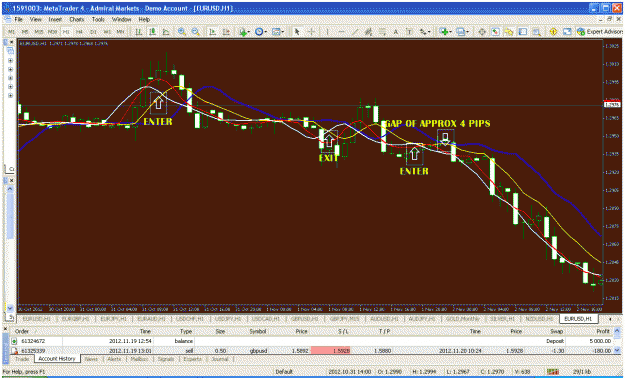The width and height of the screenshot is (625, 378).
Task: Sort history by Symbol column header
Action: point(258,331)
